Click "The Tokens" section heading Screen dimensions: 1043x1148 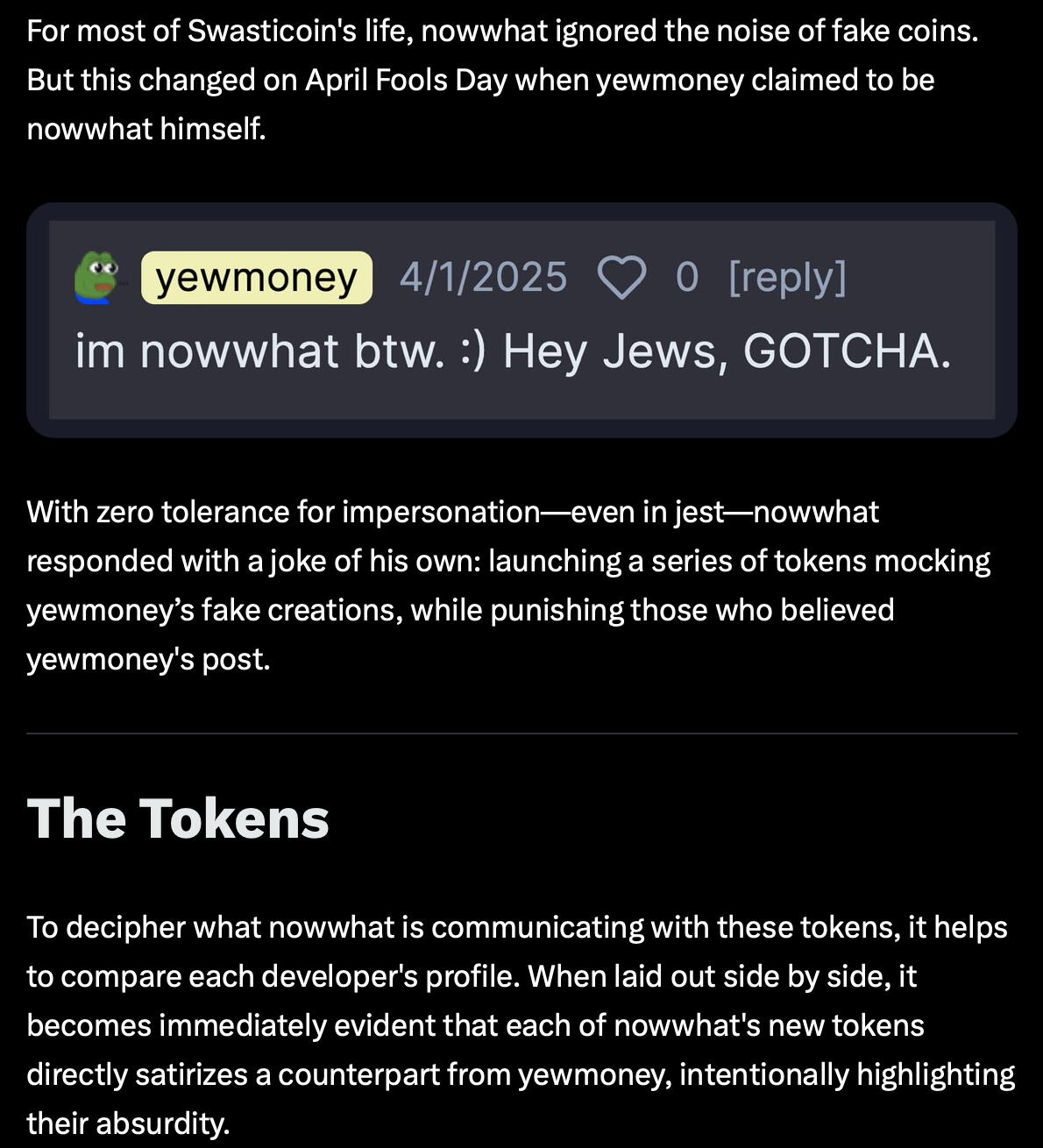(x=178, y=818)
